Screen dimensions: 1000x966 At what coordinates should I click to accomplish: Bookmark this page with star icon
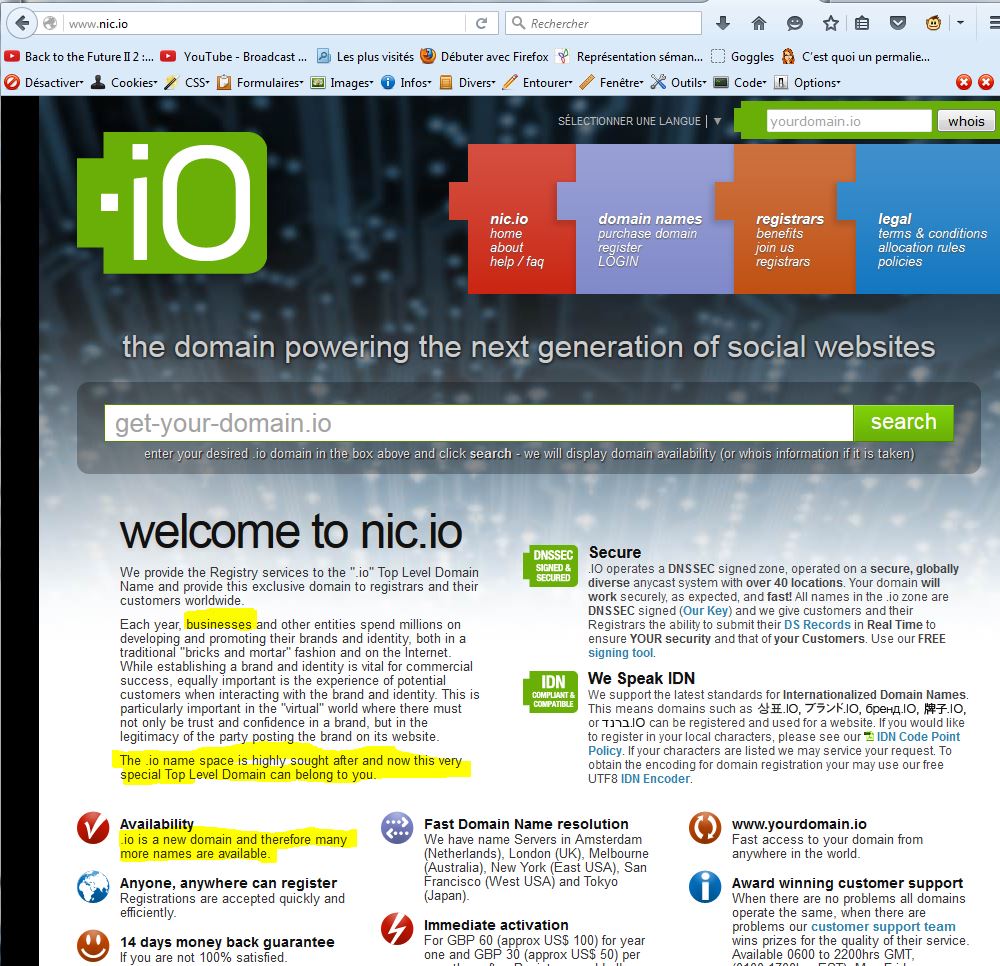pyautogui.click(x=830, y=24)
